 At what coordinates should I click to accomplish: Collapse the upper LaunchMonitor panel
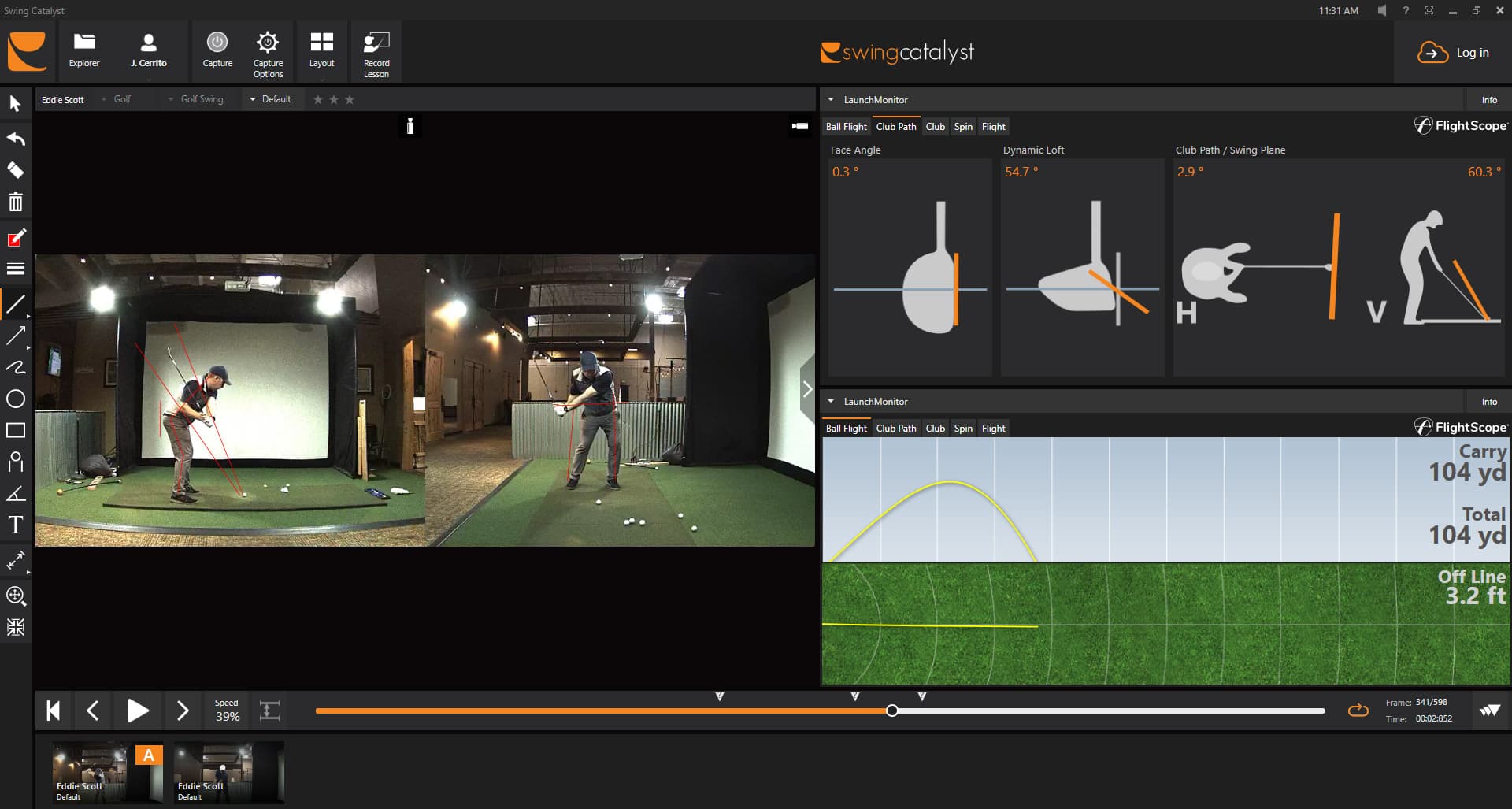tap(831, 100)
